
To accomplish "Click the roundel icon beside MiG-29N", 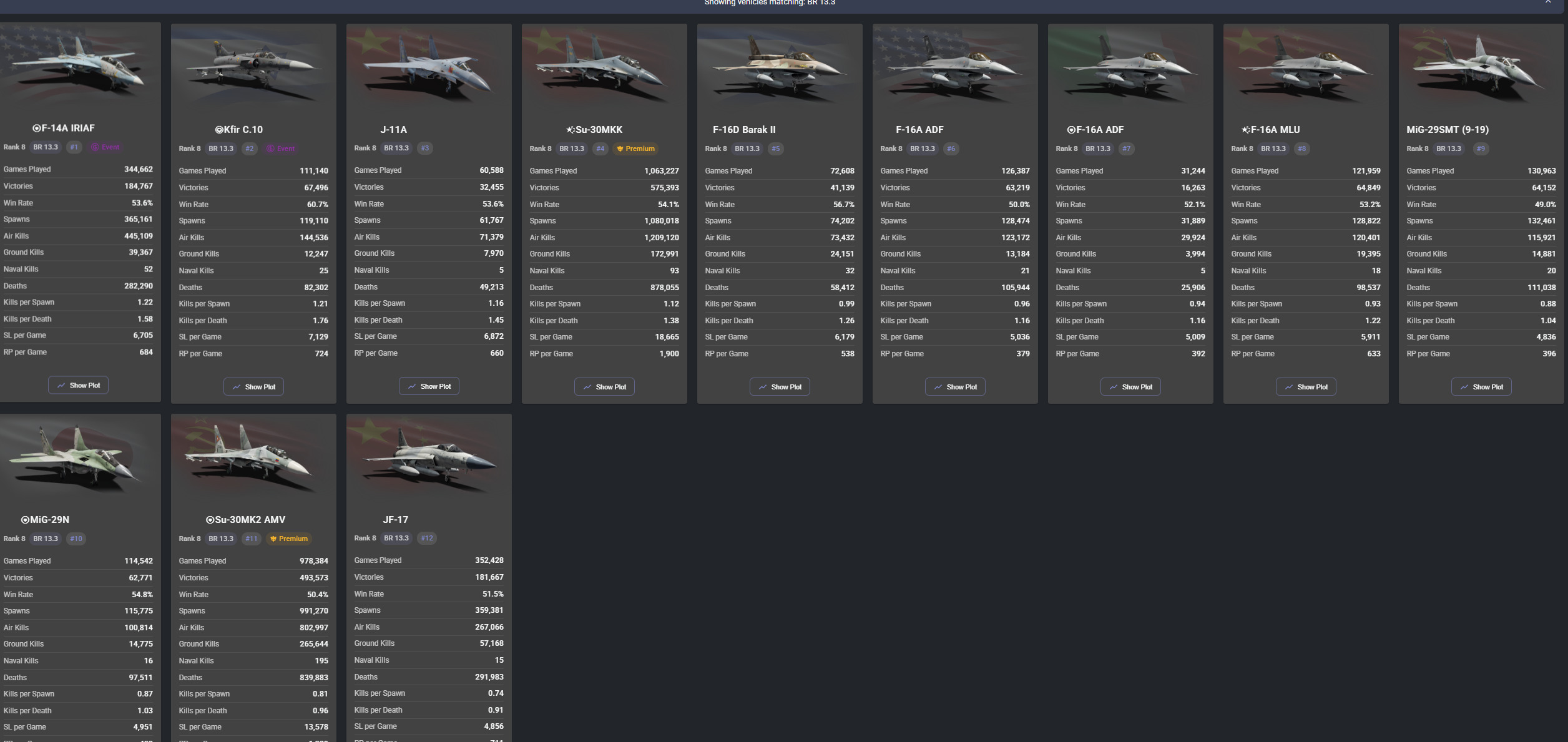I will [25, 520].
